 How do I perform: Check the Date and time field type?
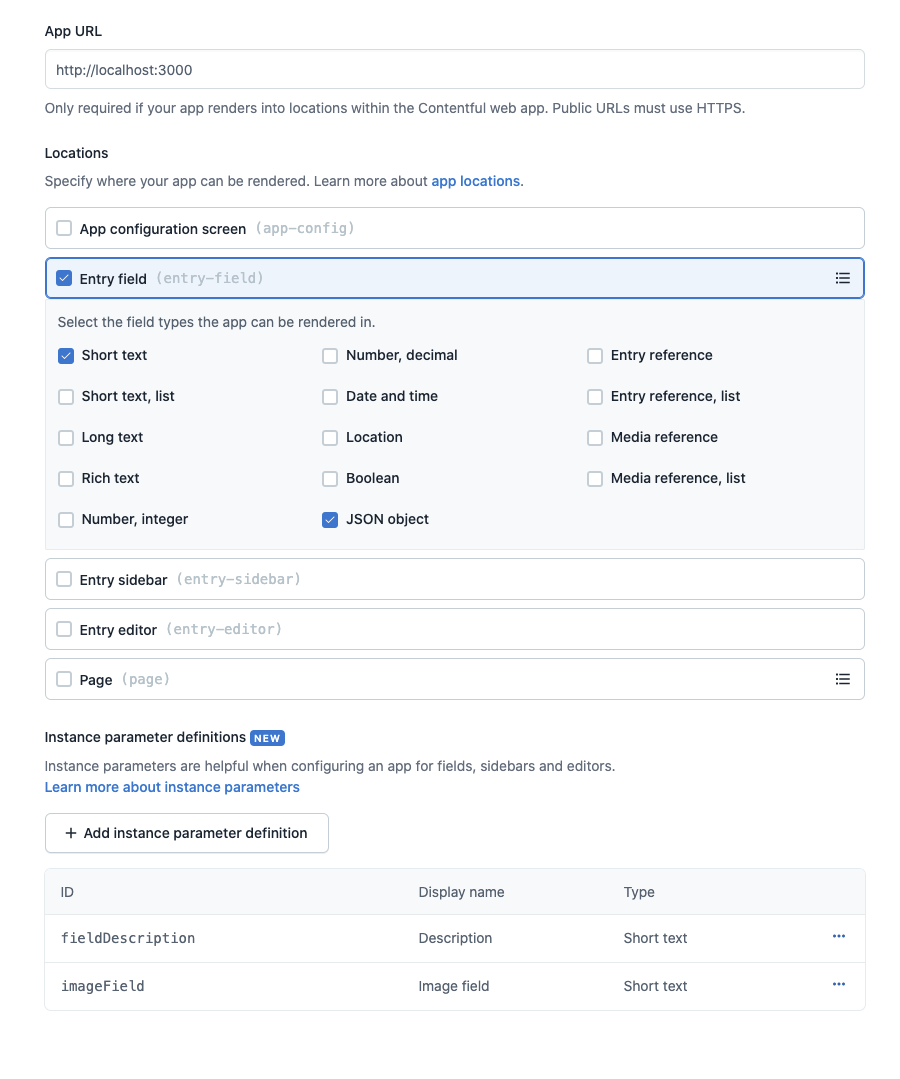(x=330, y=396)
